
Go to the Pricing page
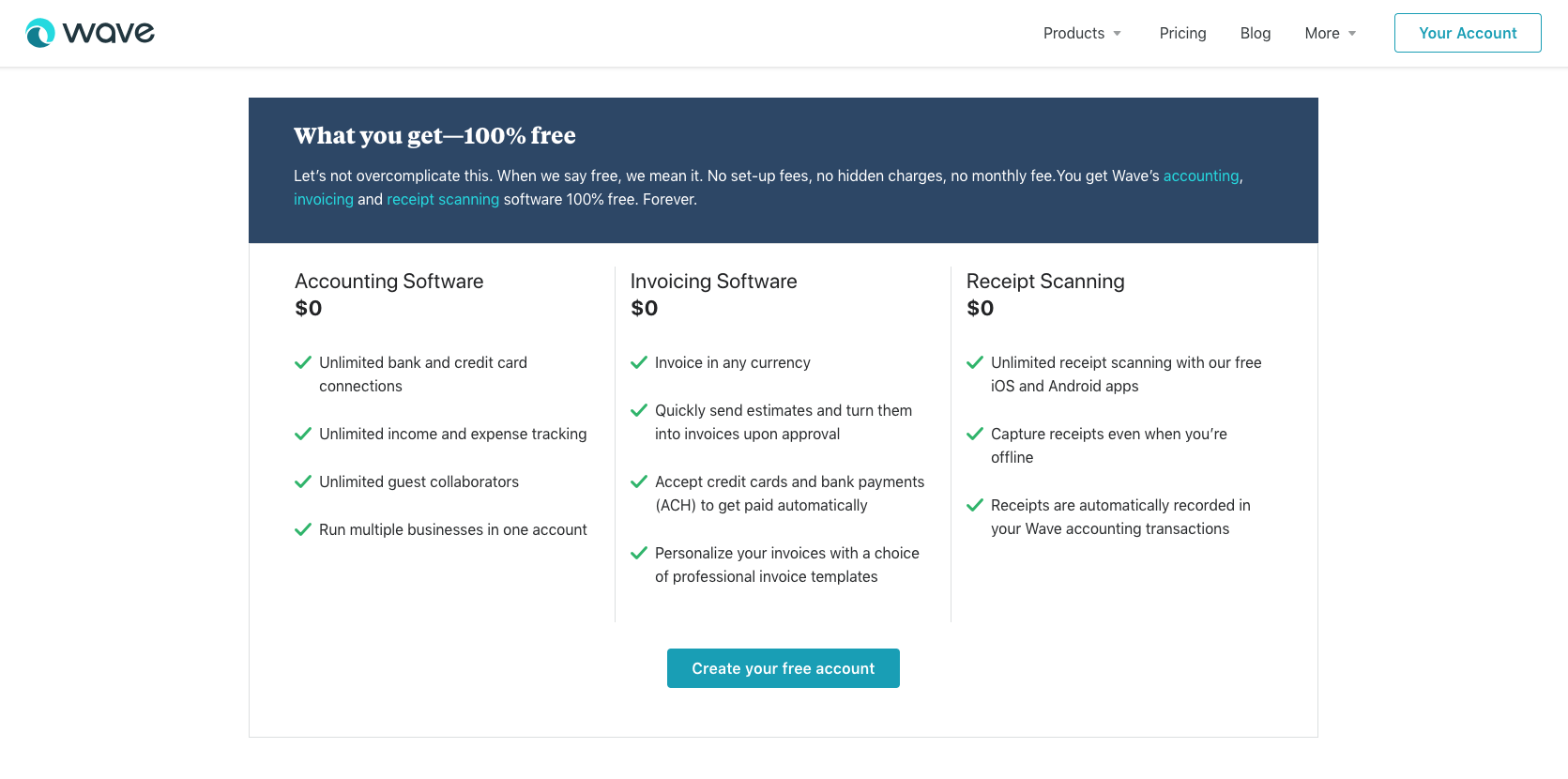(1182, 33)
